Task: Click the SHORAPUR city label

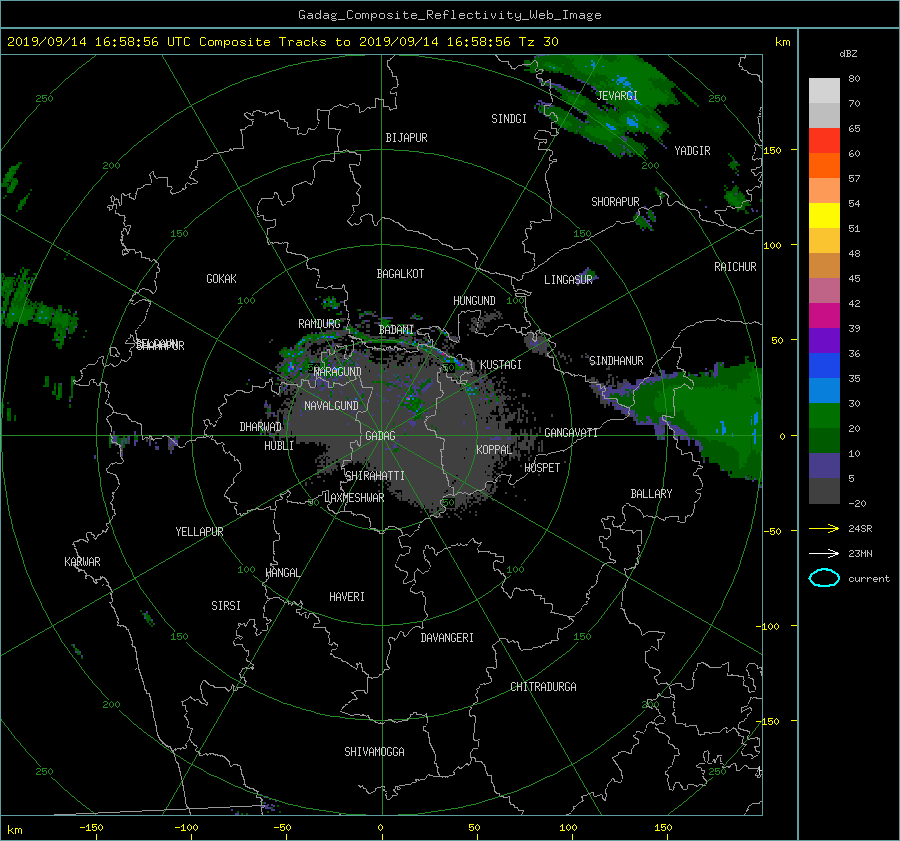Action: click(x=615, y=201)
